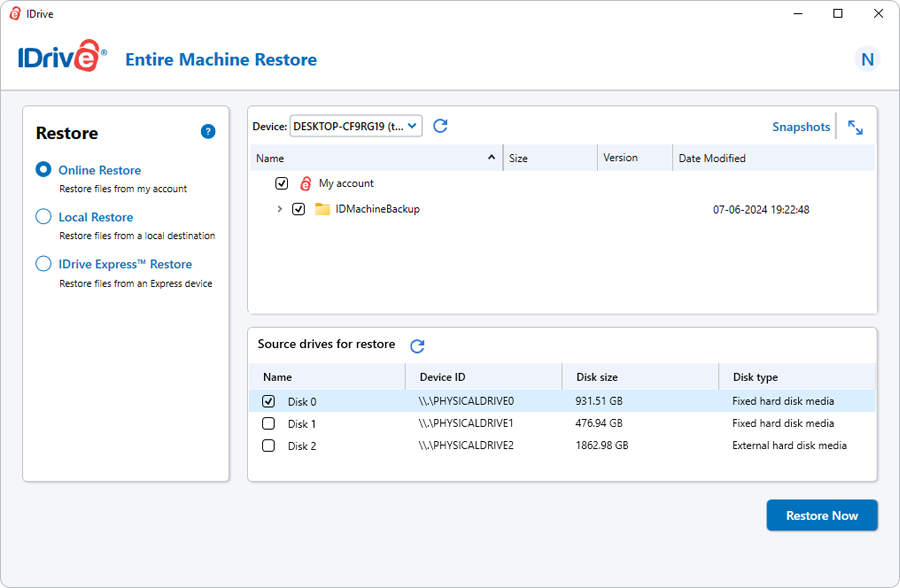Sort files by the Name column
The image size is (900, 588).
(270, 158)
